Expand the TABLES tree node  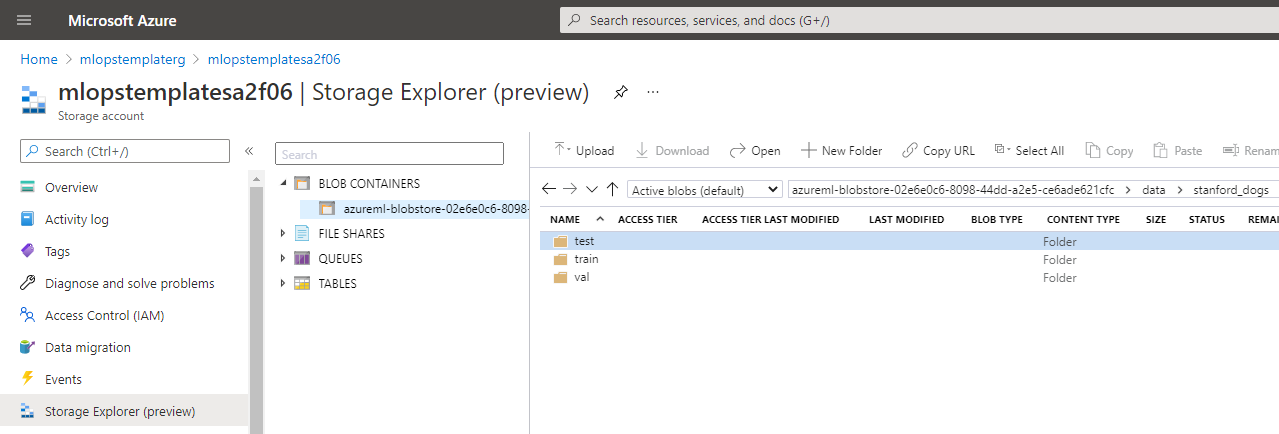(x=283, y=283)
